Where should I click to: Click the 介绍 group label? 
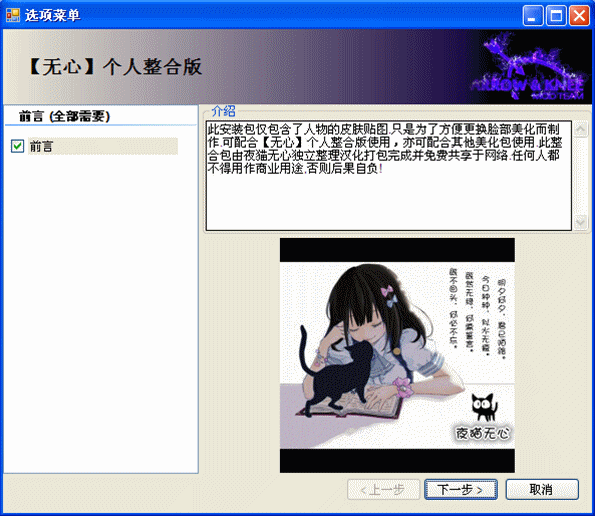pyautogui.click(x=224, y=111)
